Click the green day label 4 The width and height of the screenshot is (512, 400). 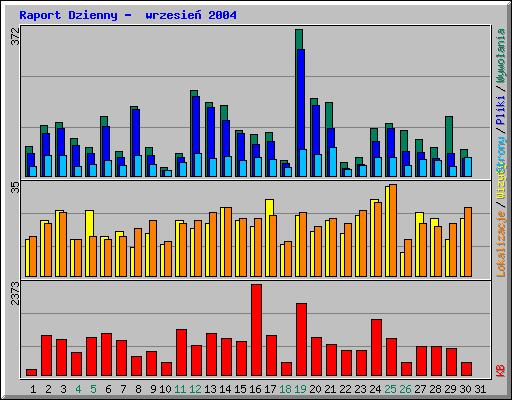click(78, 389)
